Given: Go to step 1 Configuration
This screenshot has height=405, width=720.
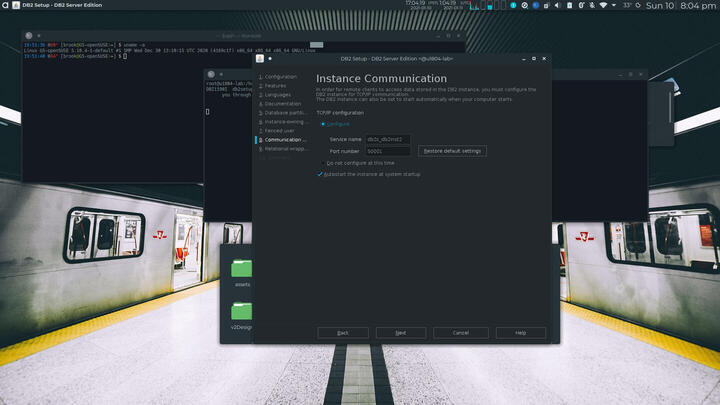Looking at the screenshot, I should [278, 77].
